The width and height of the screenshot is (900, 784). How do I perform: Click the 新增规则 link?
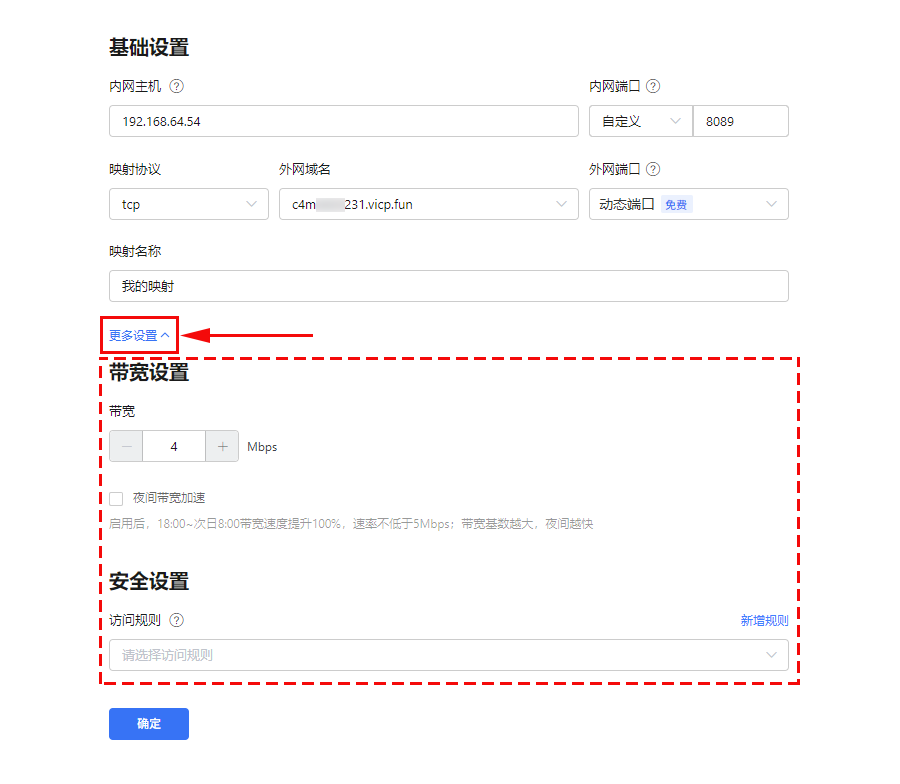coord(764,621)
